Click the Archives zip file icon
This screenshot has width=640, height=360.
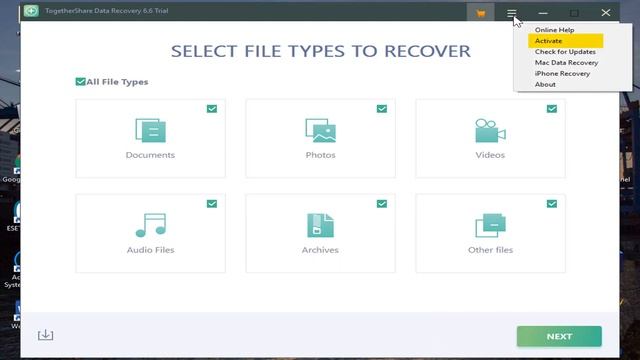(320, 225)
